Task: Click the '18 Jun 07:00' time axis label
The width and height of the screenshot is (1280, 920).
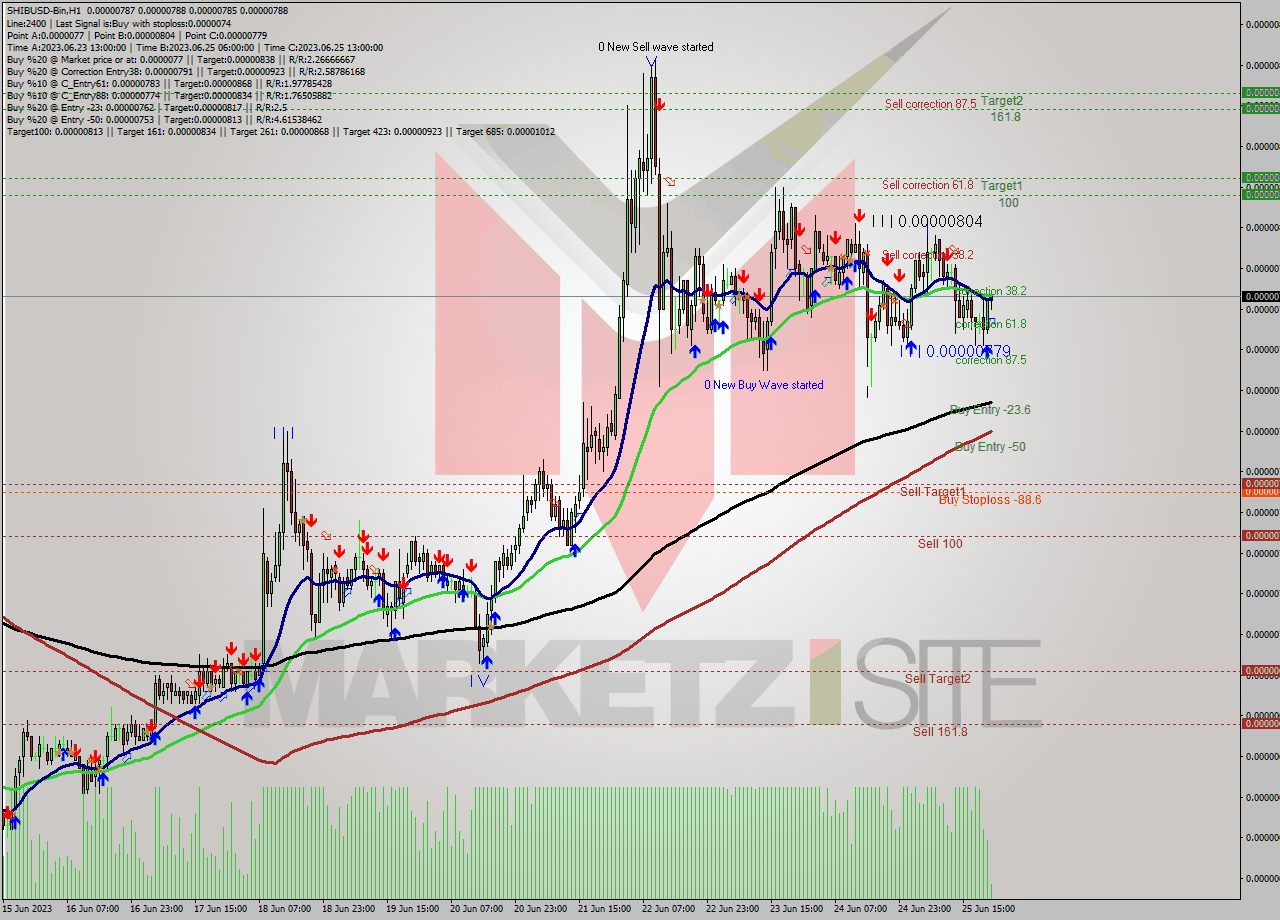Action: [284, 909]
